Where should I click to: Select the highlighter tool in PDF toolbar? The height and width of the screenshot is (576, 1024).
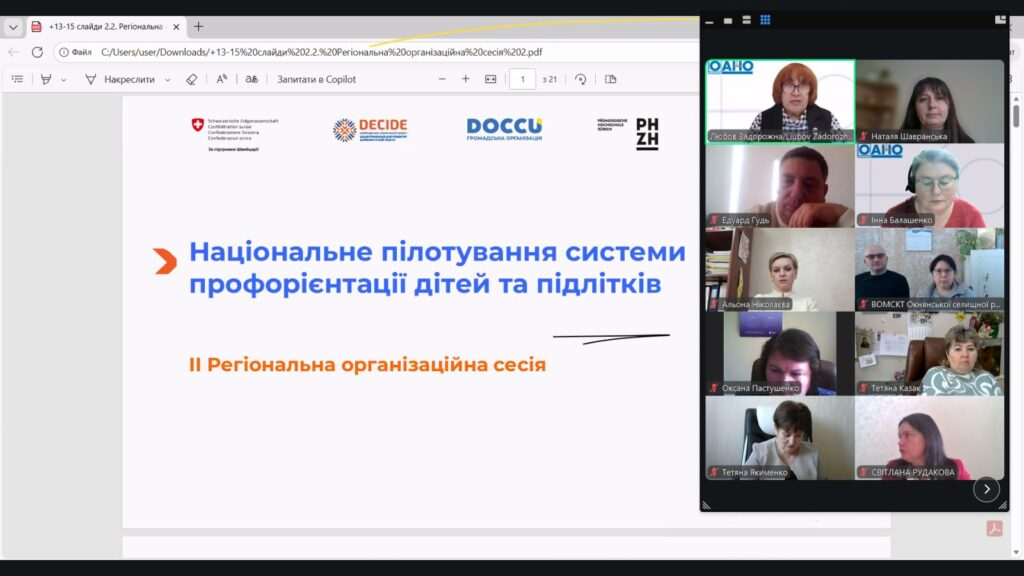(x=46, y=79)
